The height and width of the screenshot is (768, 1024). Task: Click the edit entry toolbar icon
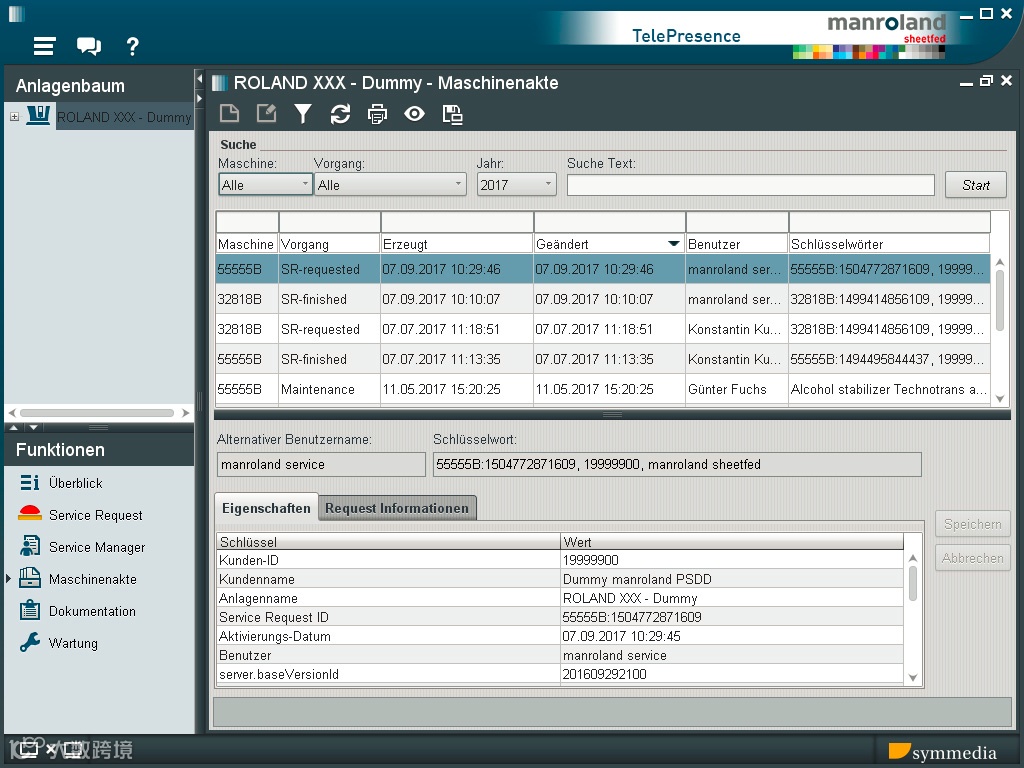pos(266,114)
